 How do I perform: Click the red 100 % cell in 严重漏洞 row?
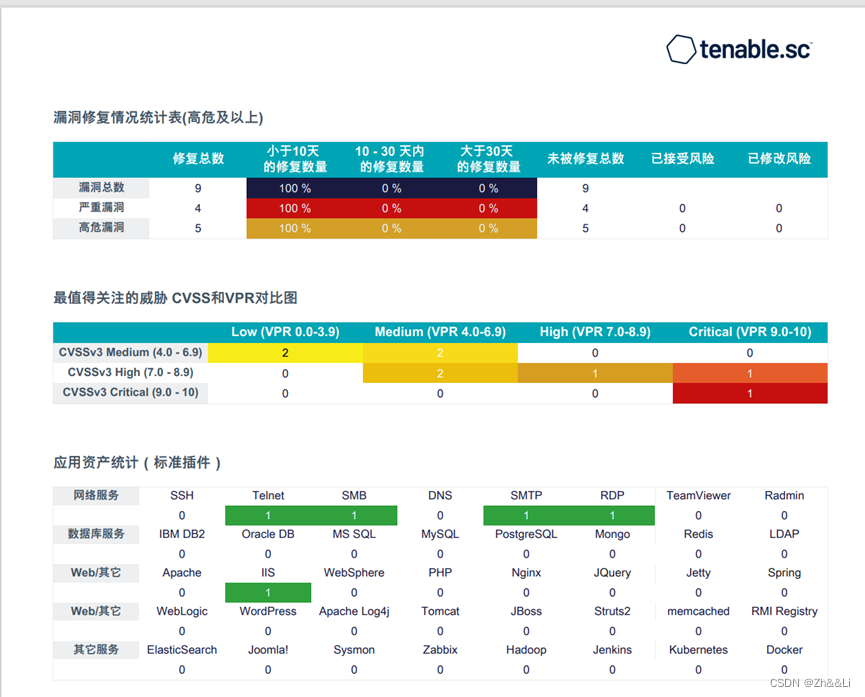click(295, 208)
